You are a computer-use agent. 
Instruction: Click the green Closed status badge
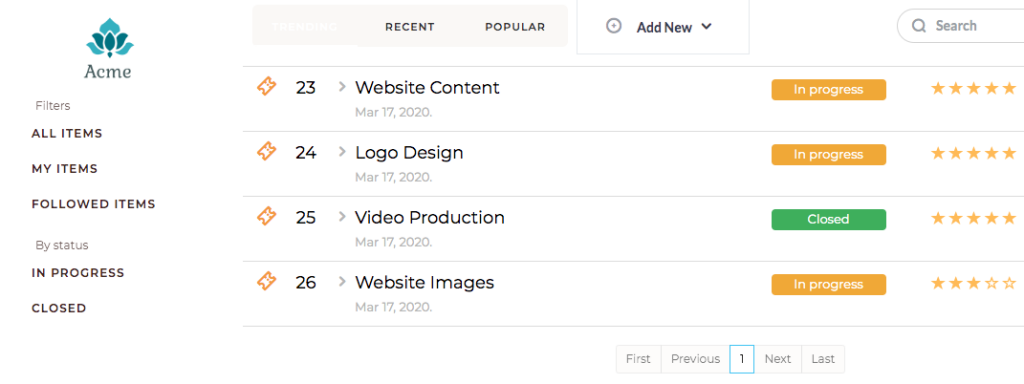(828, 219)
